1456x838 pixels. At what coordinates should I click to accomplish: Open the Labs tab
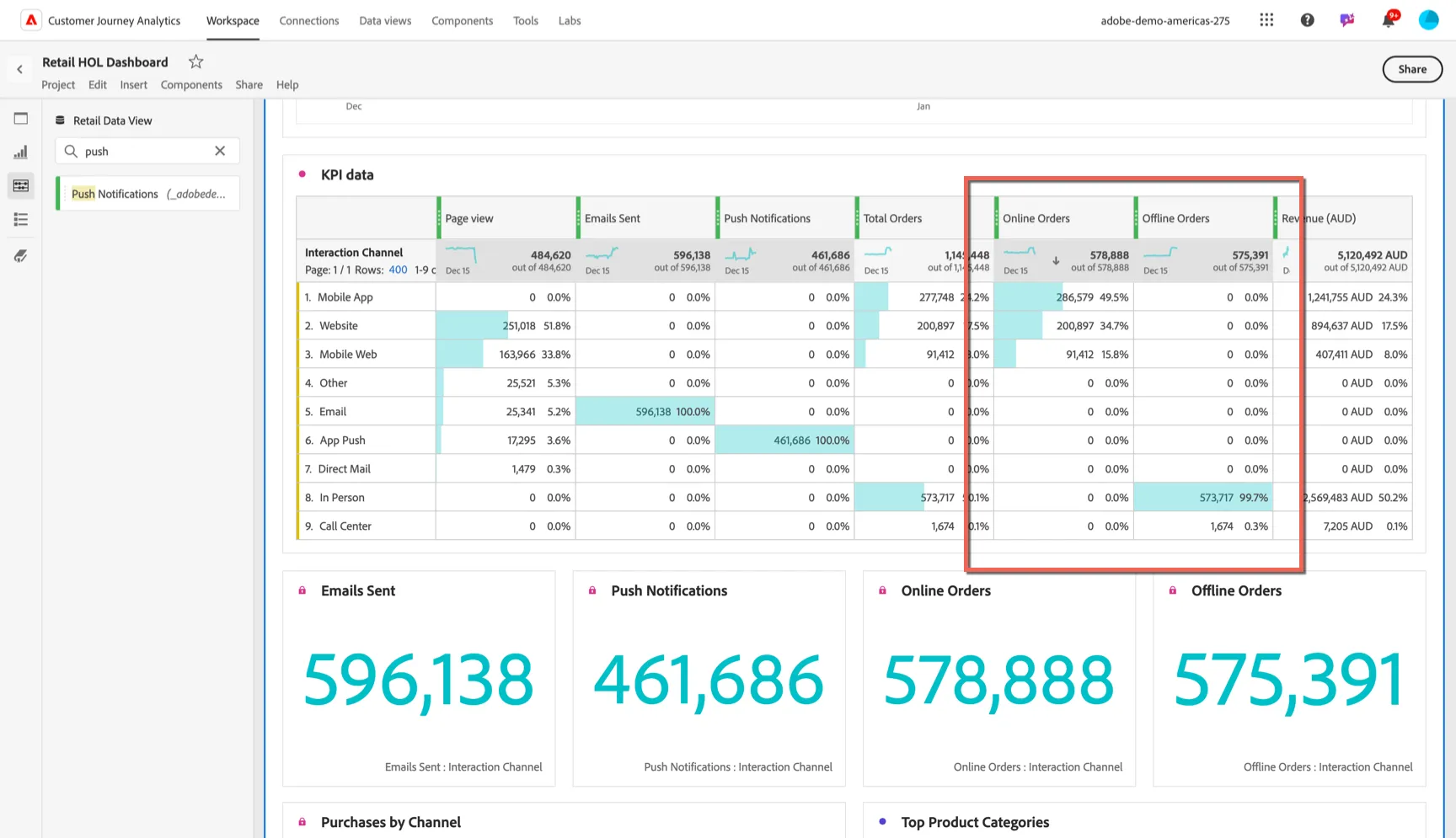[570, 20]
